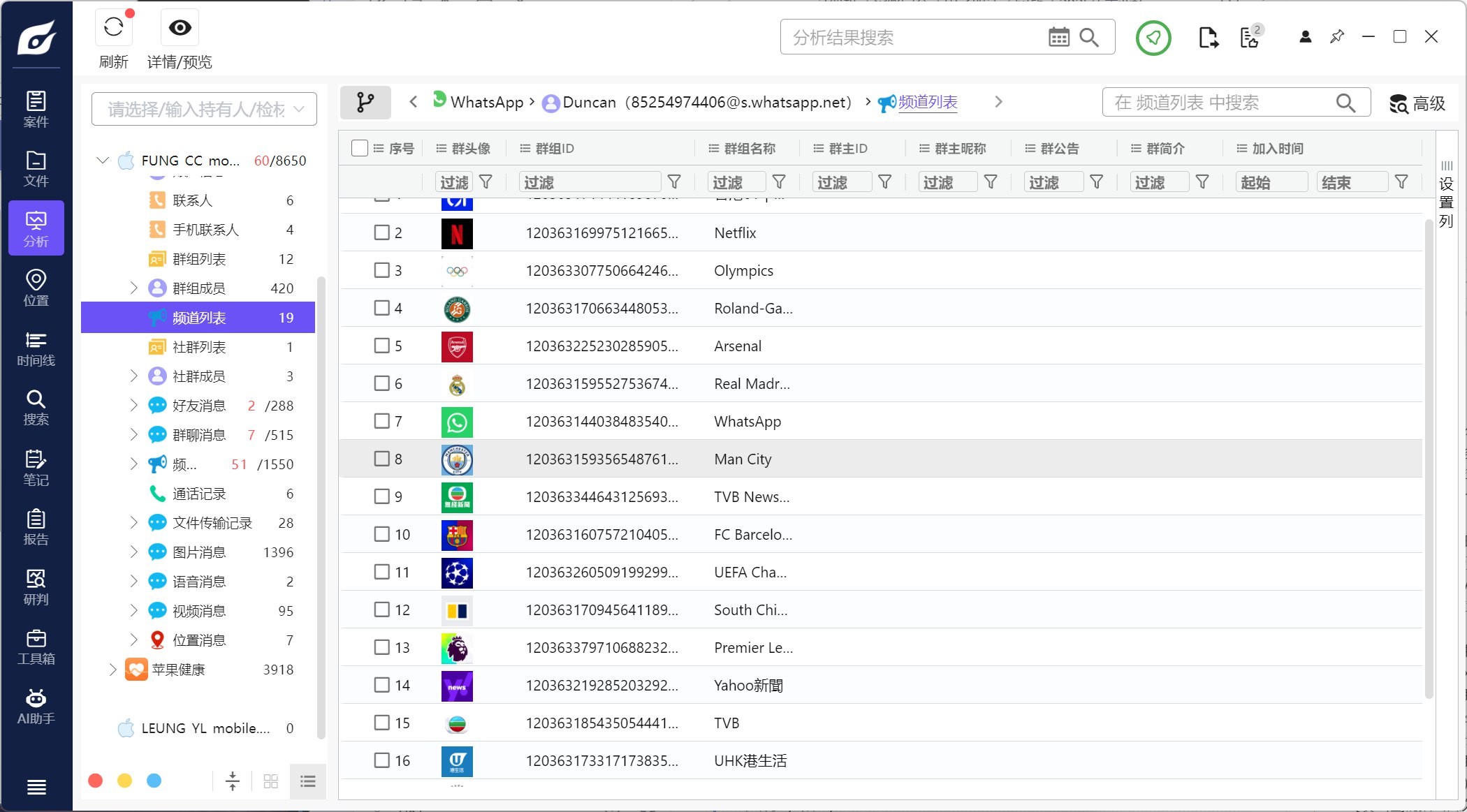Click the red color tag dot

point(96,781)
